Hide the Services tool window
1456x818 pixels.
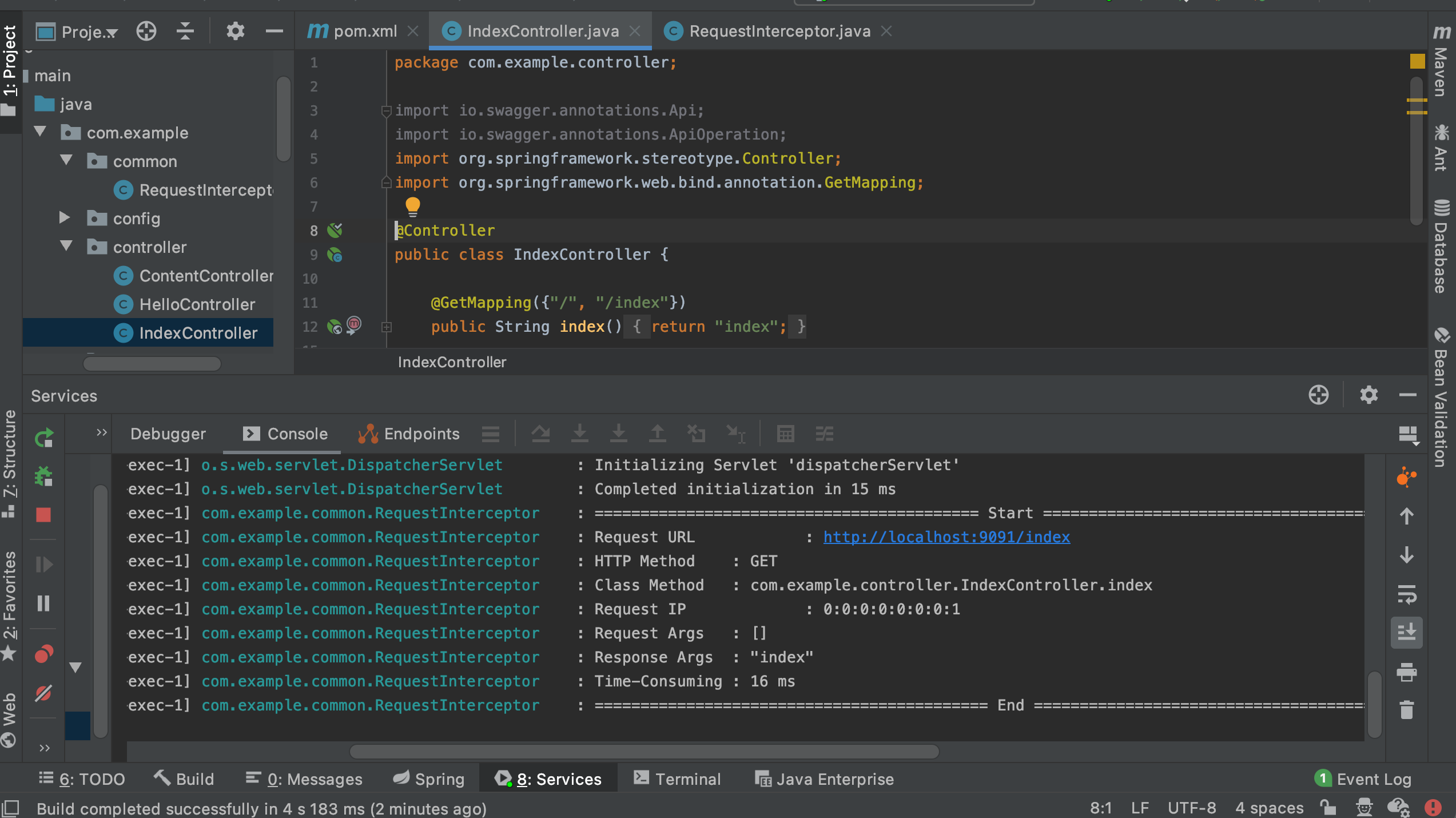tap(1408, 395)
